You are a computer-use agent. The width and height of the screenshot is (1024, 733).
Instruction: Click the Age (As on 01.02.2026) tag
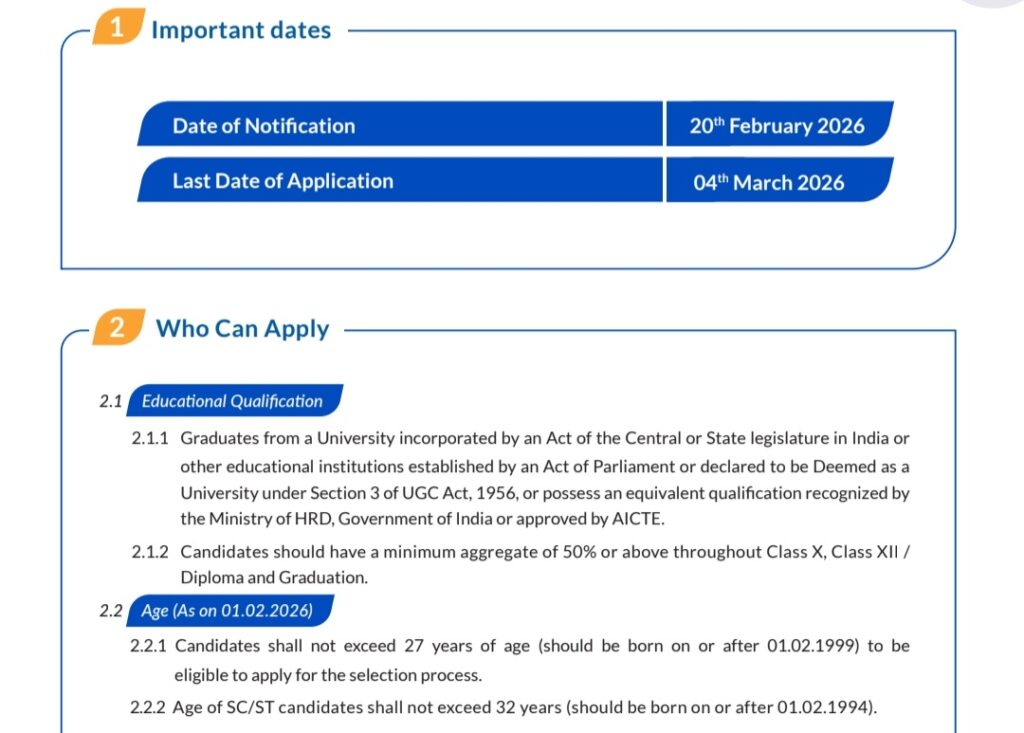coord(226,610)
